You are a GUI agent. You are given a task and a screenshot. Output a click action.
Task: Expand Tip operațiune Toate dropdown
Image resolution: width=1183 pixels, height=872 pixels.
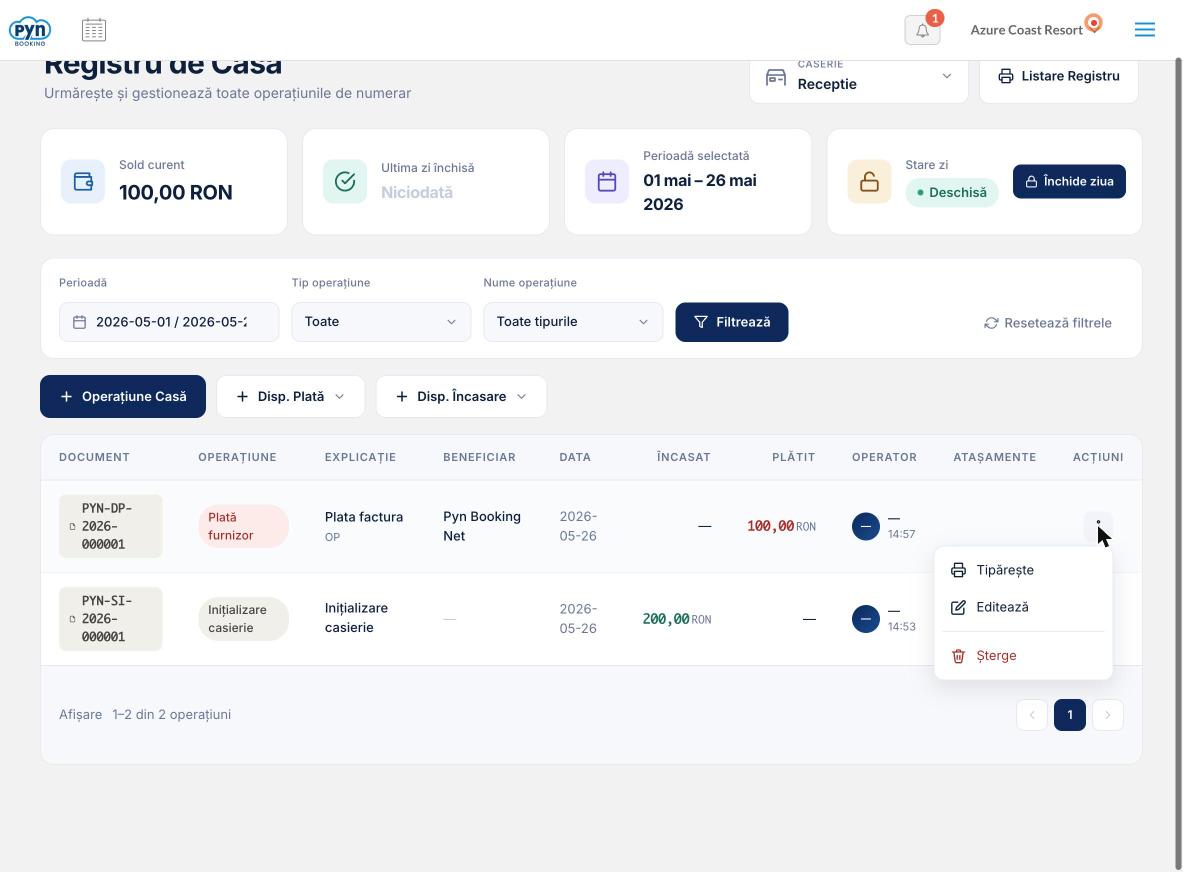381,322
